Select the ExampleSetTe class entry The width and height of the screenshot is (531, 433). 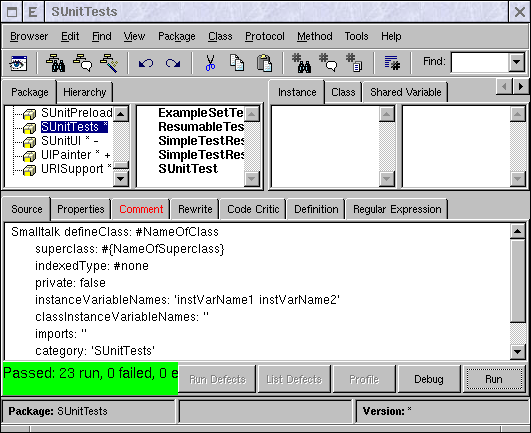click(x=201, y=113)
